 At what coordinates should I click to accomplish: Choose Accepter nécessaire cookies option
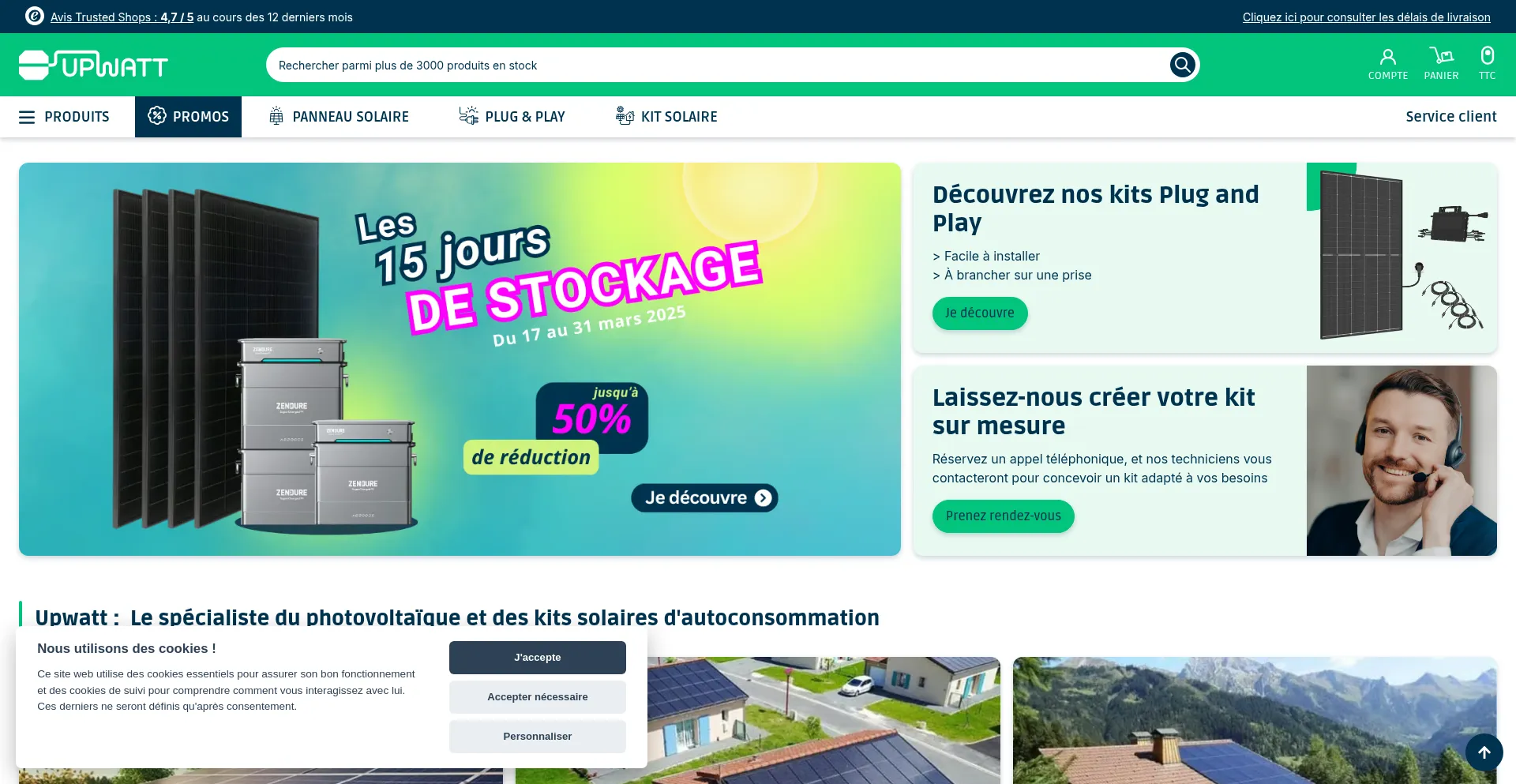(538, 697)
